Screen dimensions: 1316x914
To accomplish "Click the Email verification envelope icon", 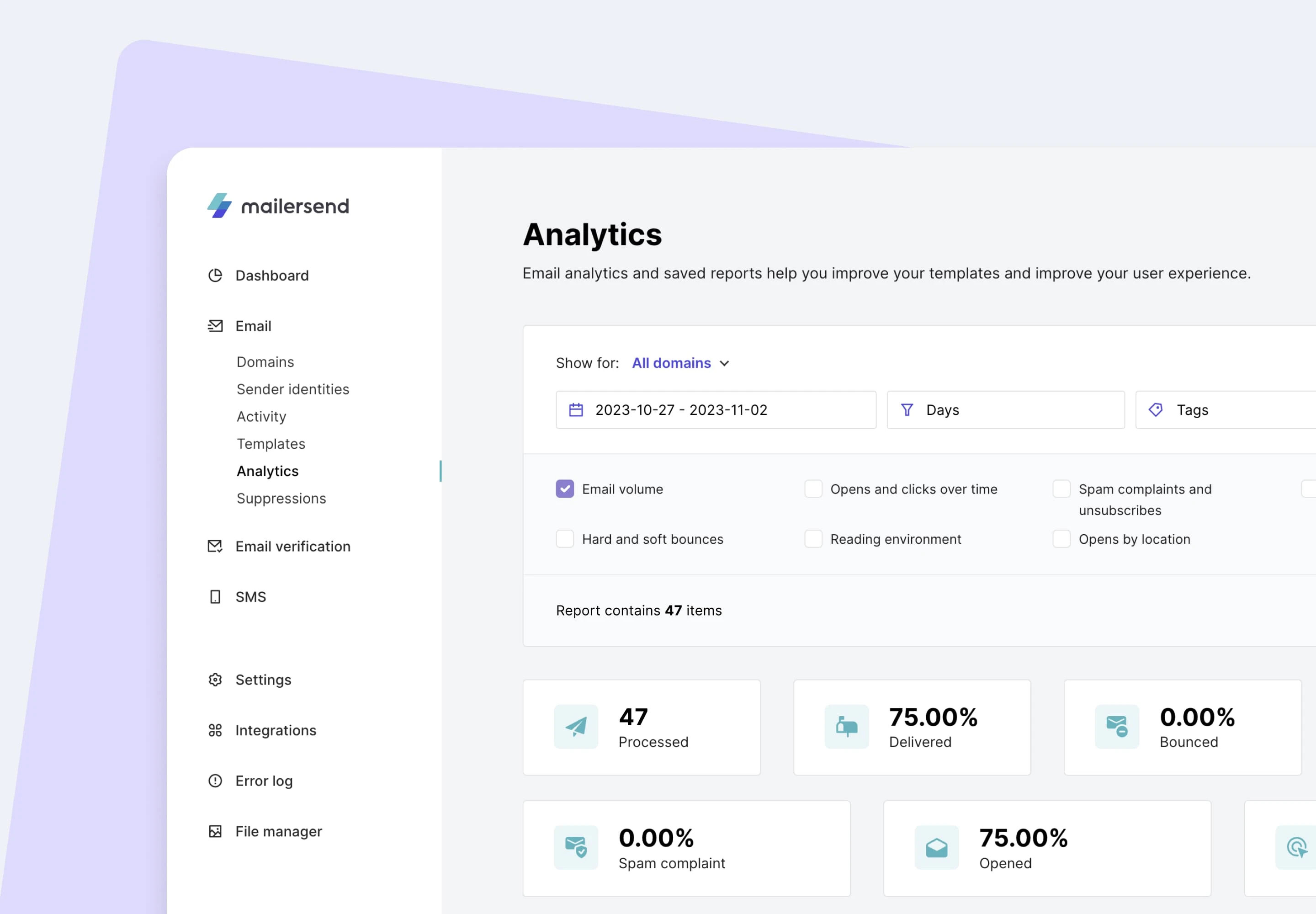I will (215, 546).
